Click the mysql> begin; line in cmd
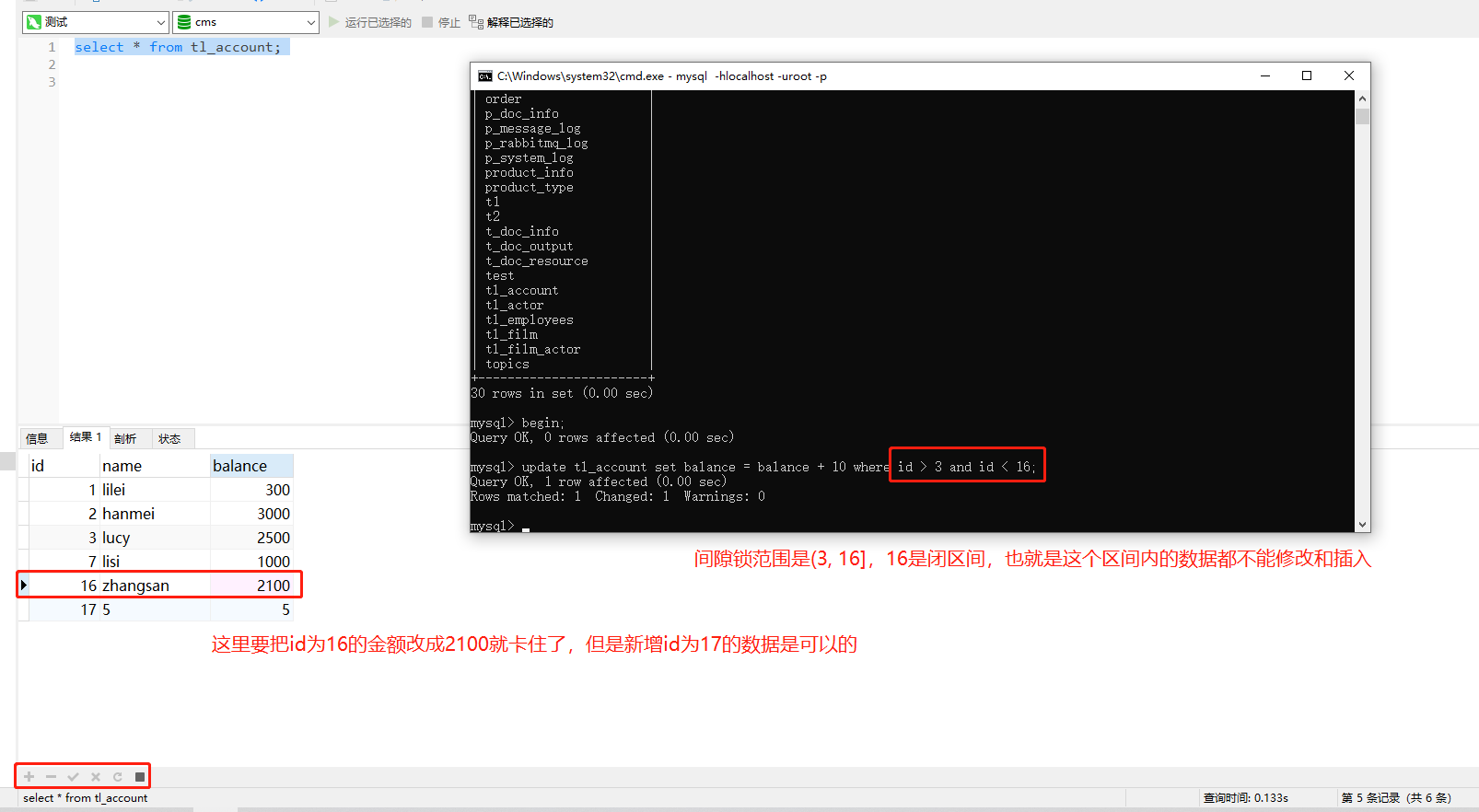 518,423
